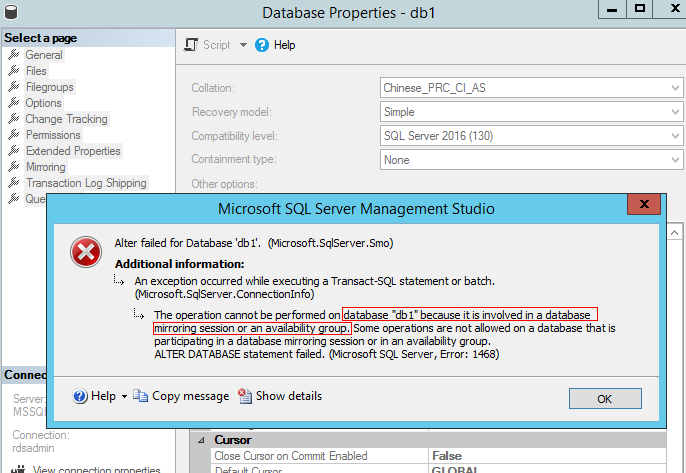Click the GLOBAL value for Default Cursor
The height and width of the screenshot is (473, 686).
tap(454, 470)
